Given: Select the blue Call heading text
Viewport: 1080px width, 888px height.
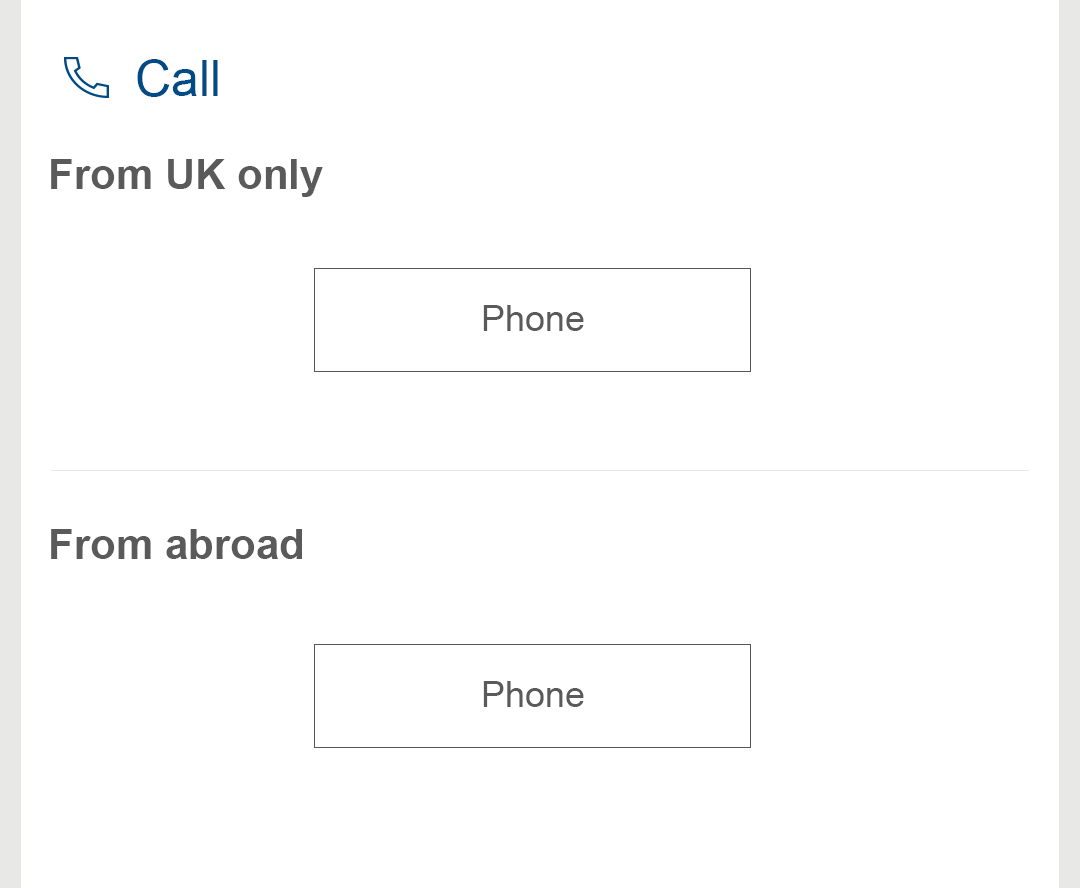Looking at the screenshot, I should coord(178,78).
